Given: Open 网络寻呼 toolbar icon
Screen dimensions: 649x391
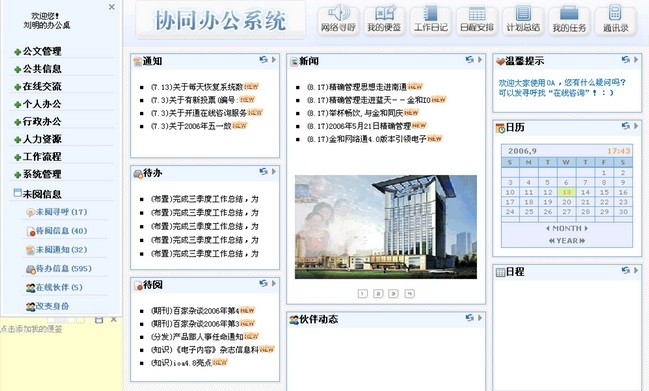Looking at the screenshot, I should tap(339, 20).
